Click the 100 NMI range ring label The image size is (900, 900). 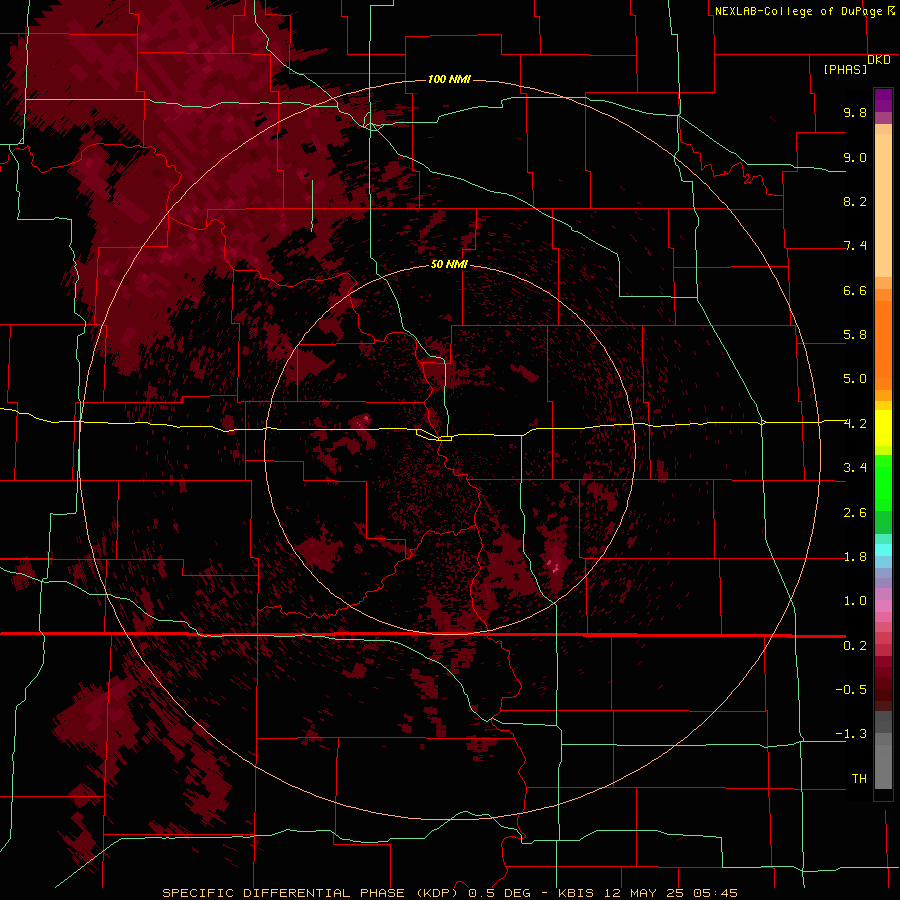tap(449, 79)
